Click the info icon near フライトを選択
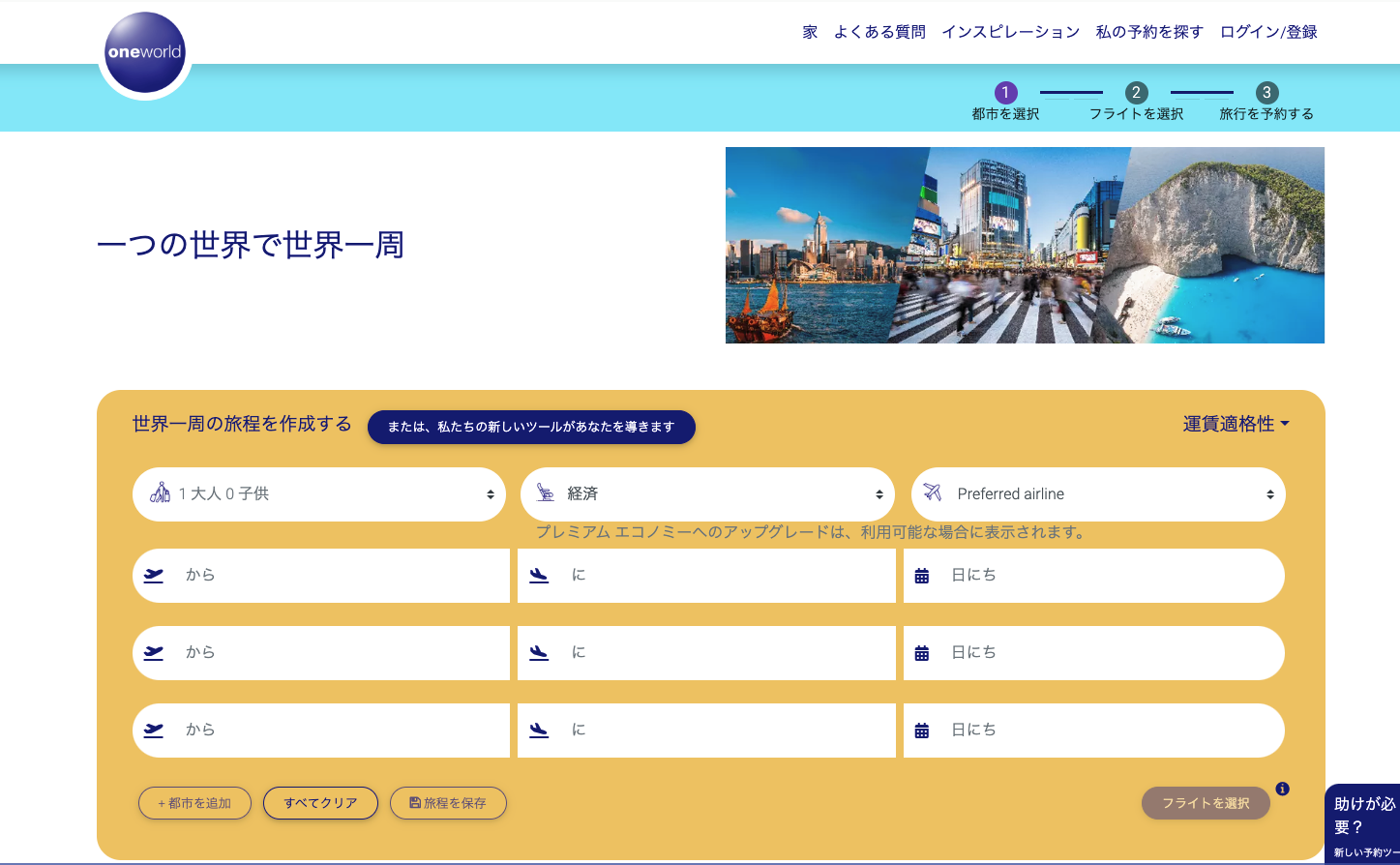Image resolution: width=1400 pixels, height=865 pixels. point(1282,789)
